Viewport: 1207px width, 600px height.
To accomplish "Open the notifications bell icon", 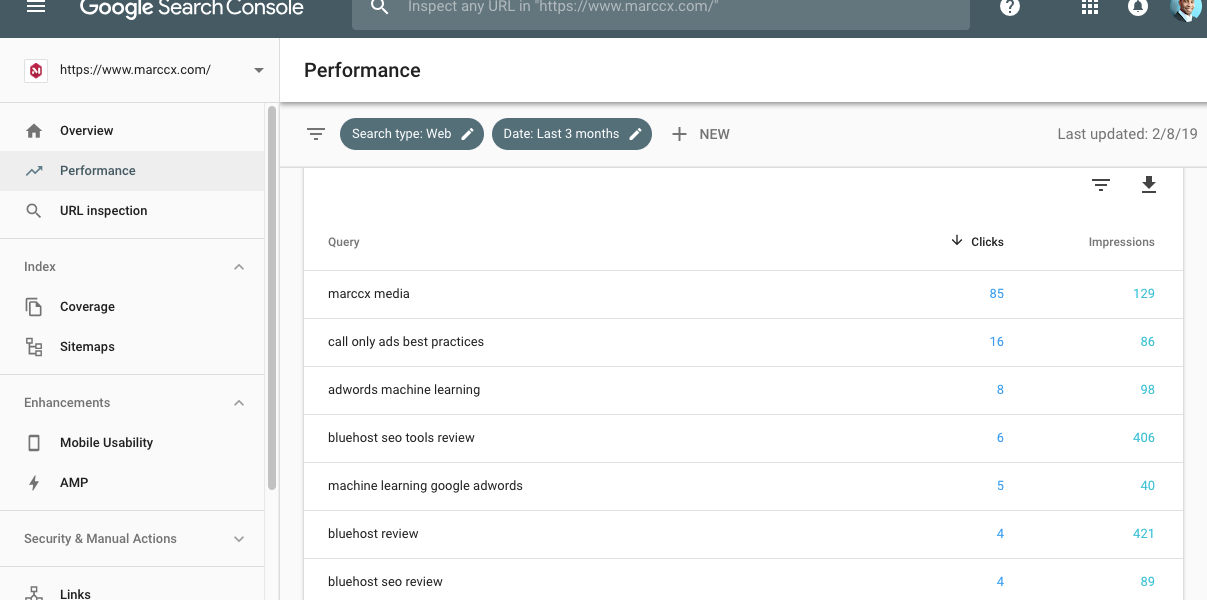I will tap(1138, 7).
